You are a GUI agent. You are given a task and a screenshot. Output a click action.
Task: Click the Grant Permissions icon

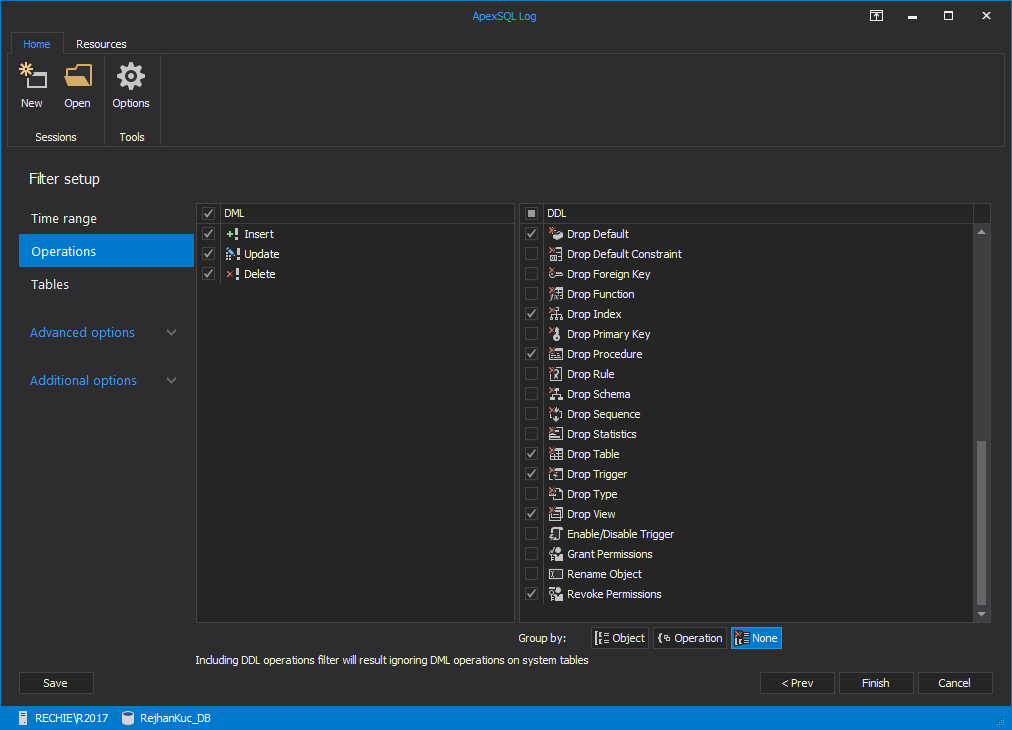[x=556, y=554]
